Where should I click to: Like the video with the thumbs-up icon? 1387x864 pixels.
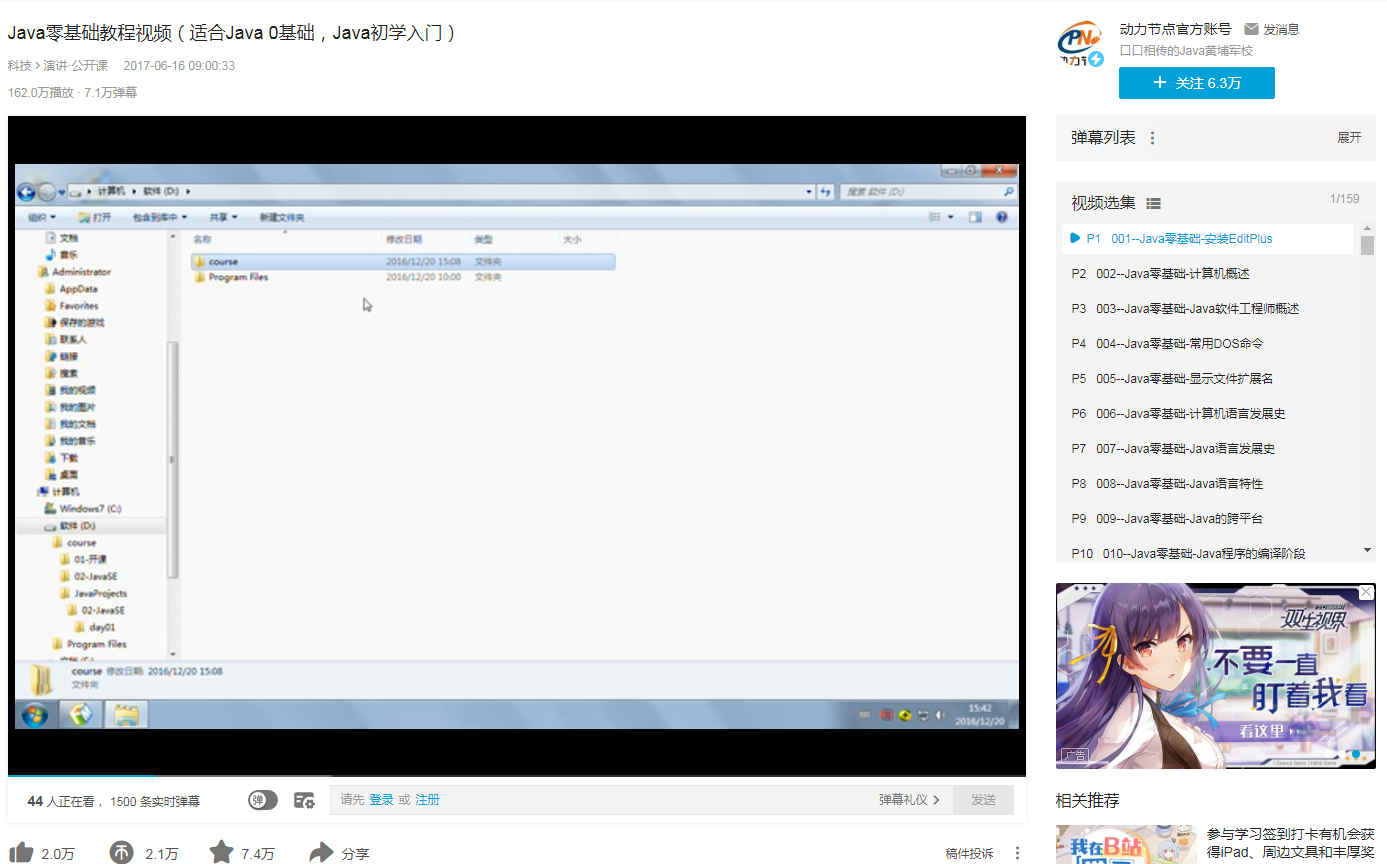pos(22,853)
